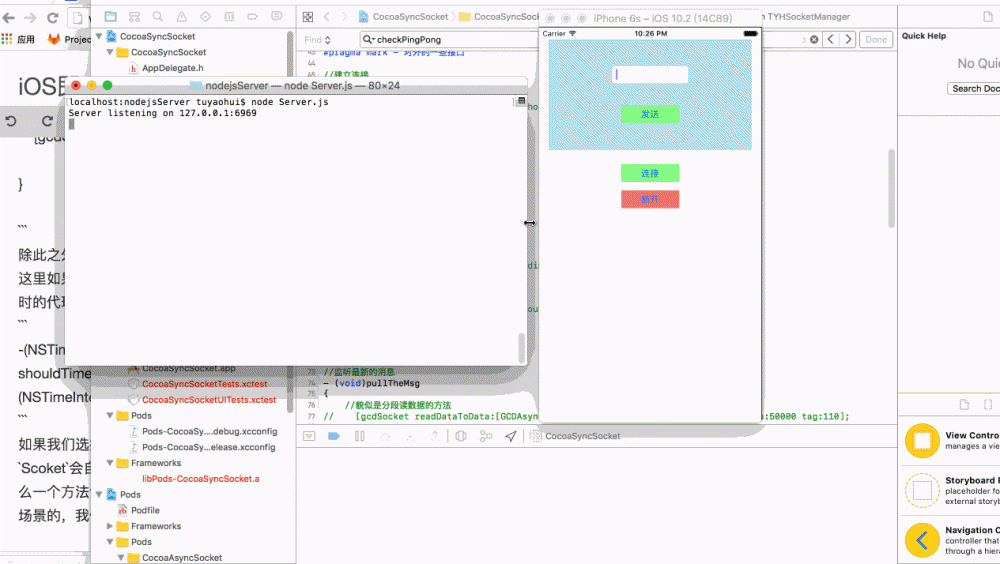Show the code snippet library braces icon
The height and width of the screenshot is (564, 1000).
tap(988, 404)
